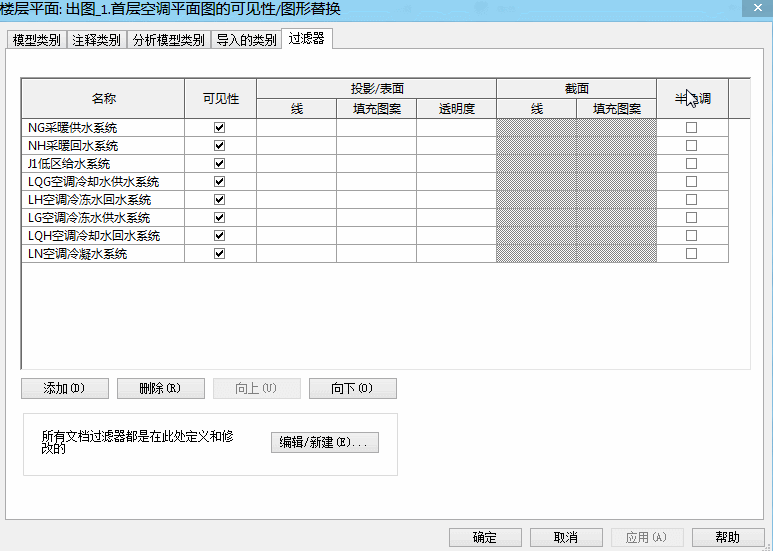
Task: Uncheck visibility for NG采暖供水系统
Action: pyautogui.click(x=219, y=128)
